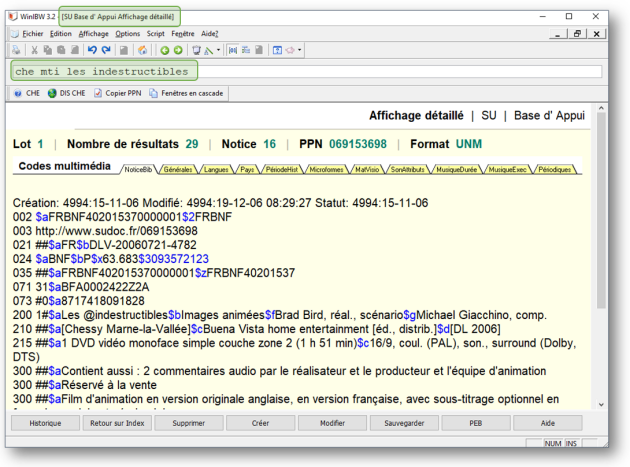
Task: Open the Script menu
Action: pyautogui.click(x=155, y=34)
